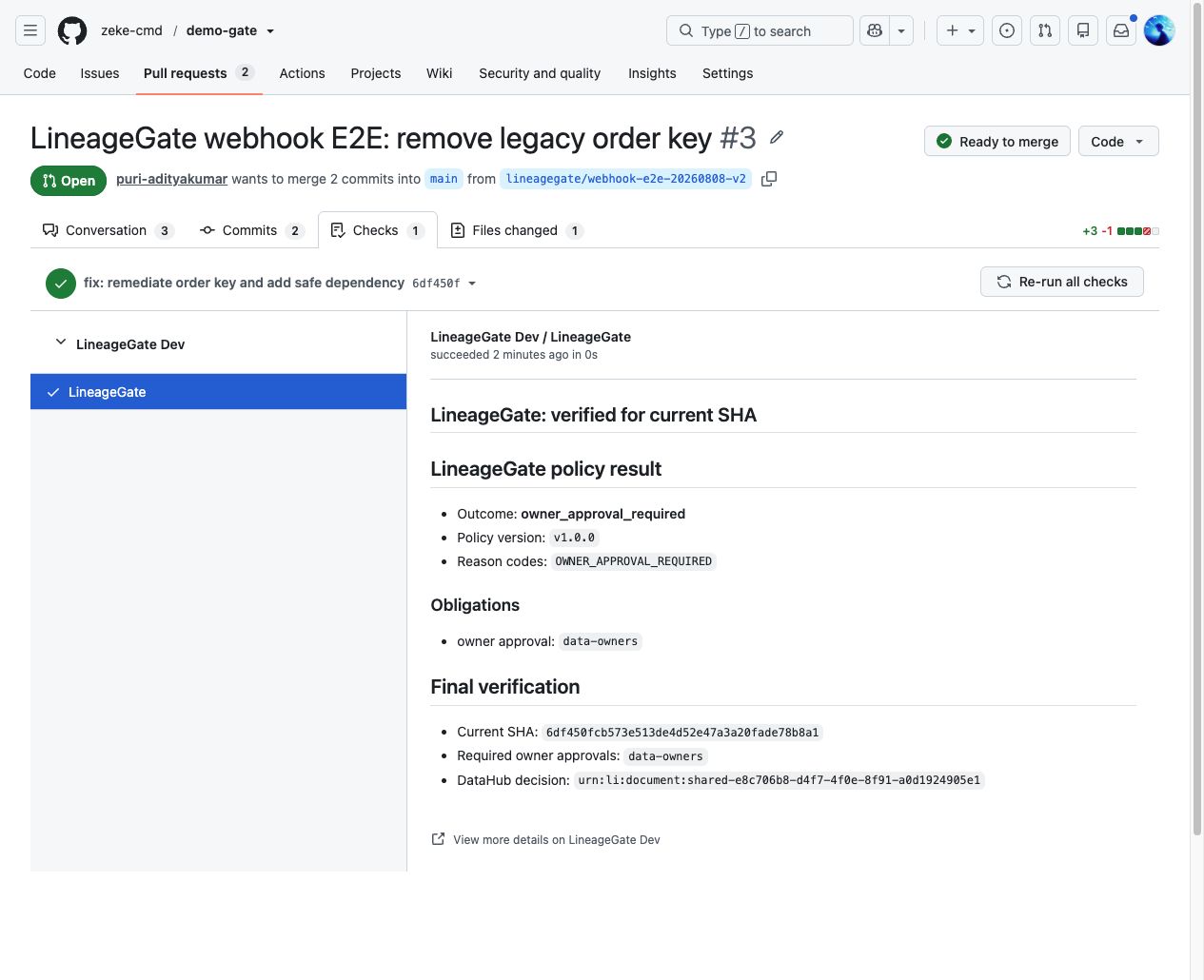Open the demo-gate repository switcher
This screenshot has width=1204, height=980.
tap(230, 30)
